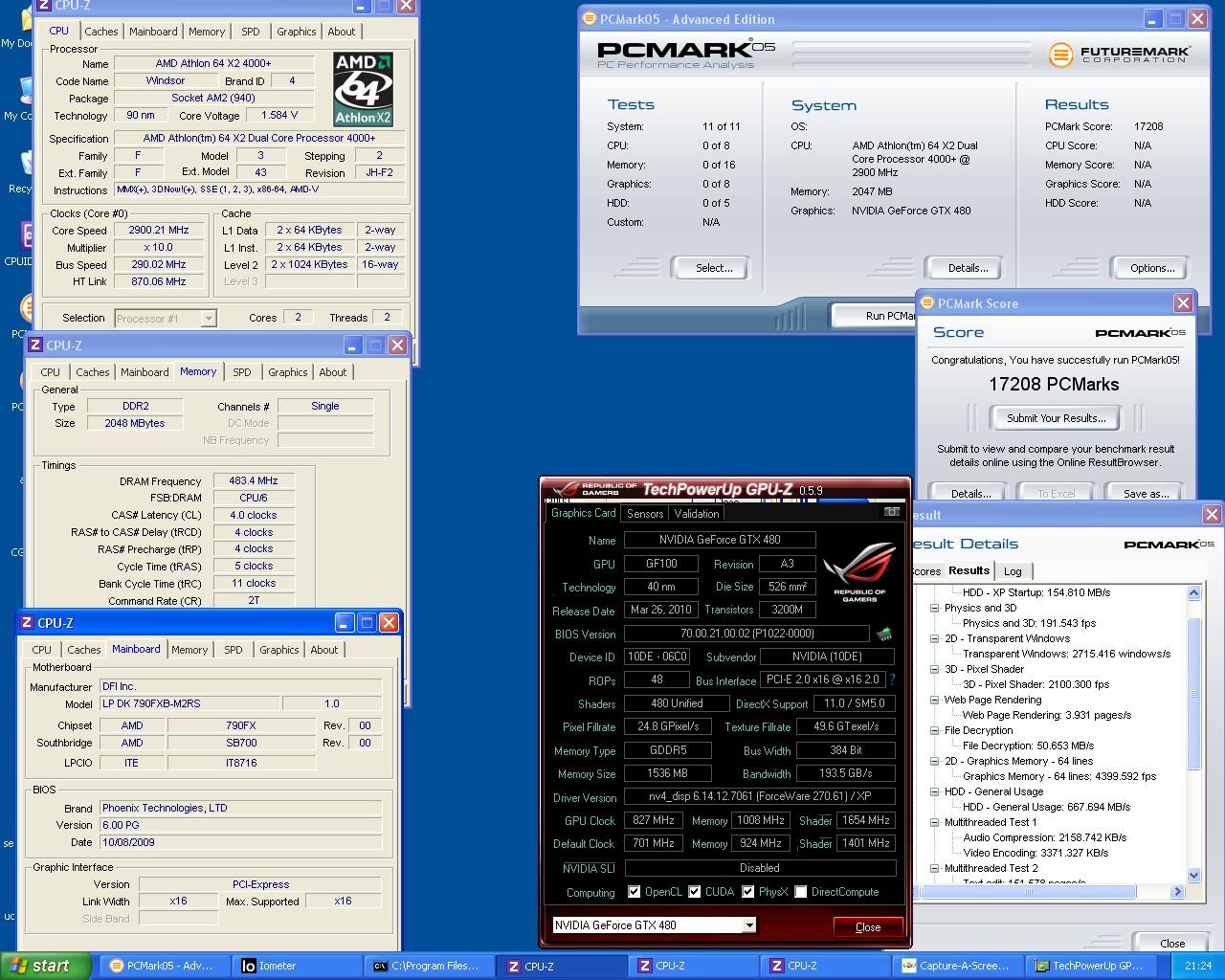Click Options... under Results in PCMark05
Screen dimensions: 1225x980
coord(1152,268)
